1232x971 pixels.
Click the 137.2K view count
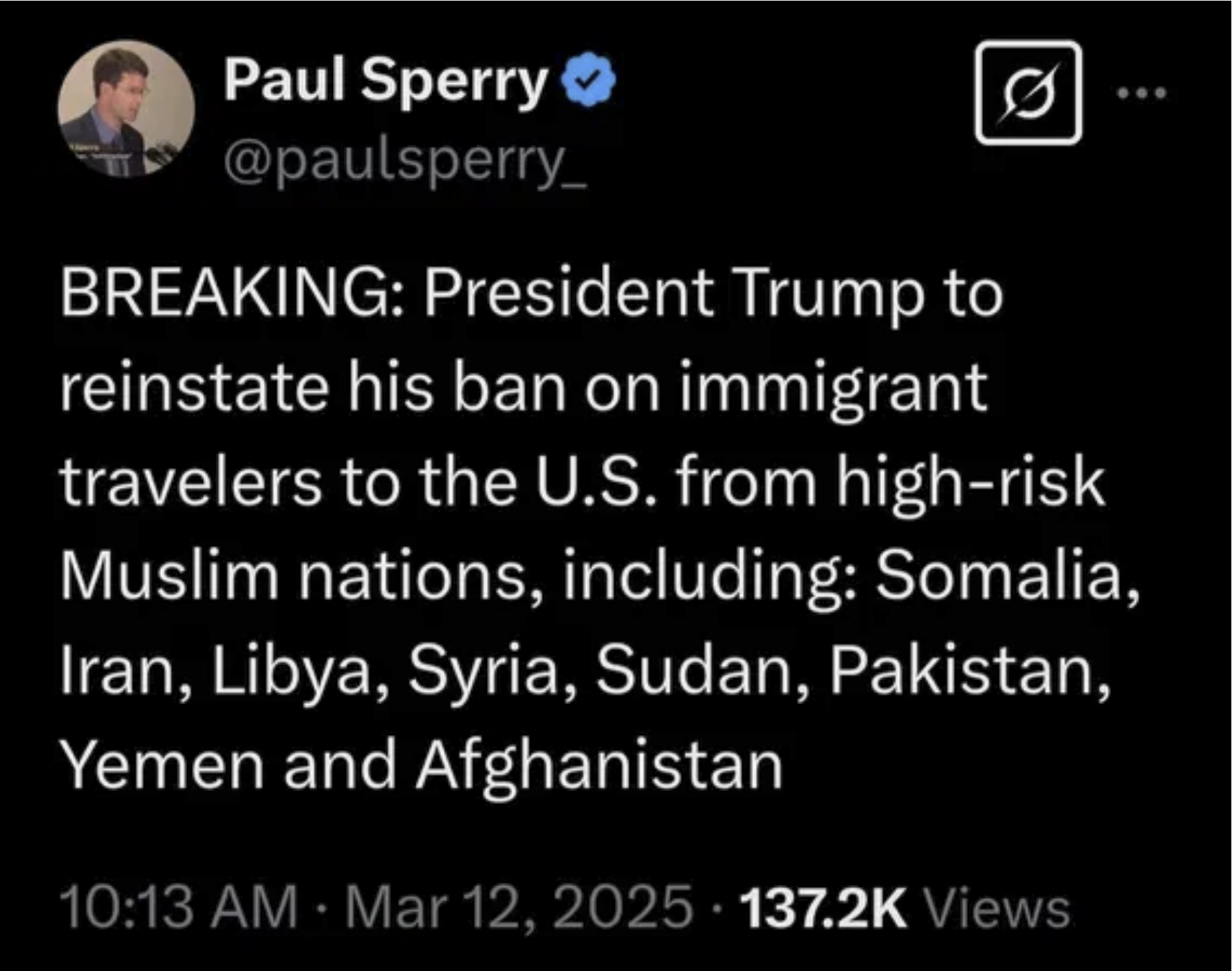[x=823, y=907]
